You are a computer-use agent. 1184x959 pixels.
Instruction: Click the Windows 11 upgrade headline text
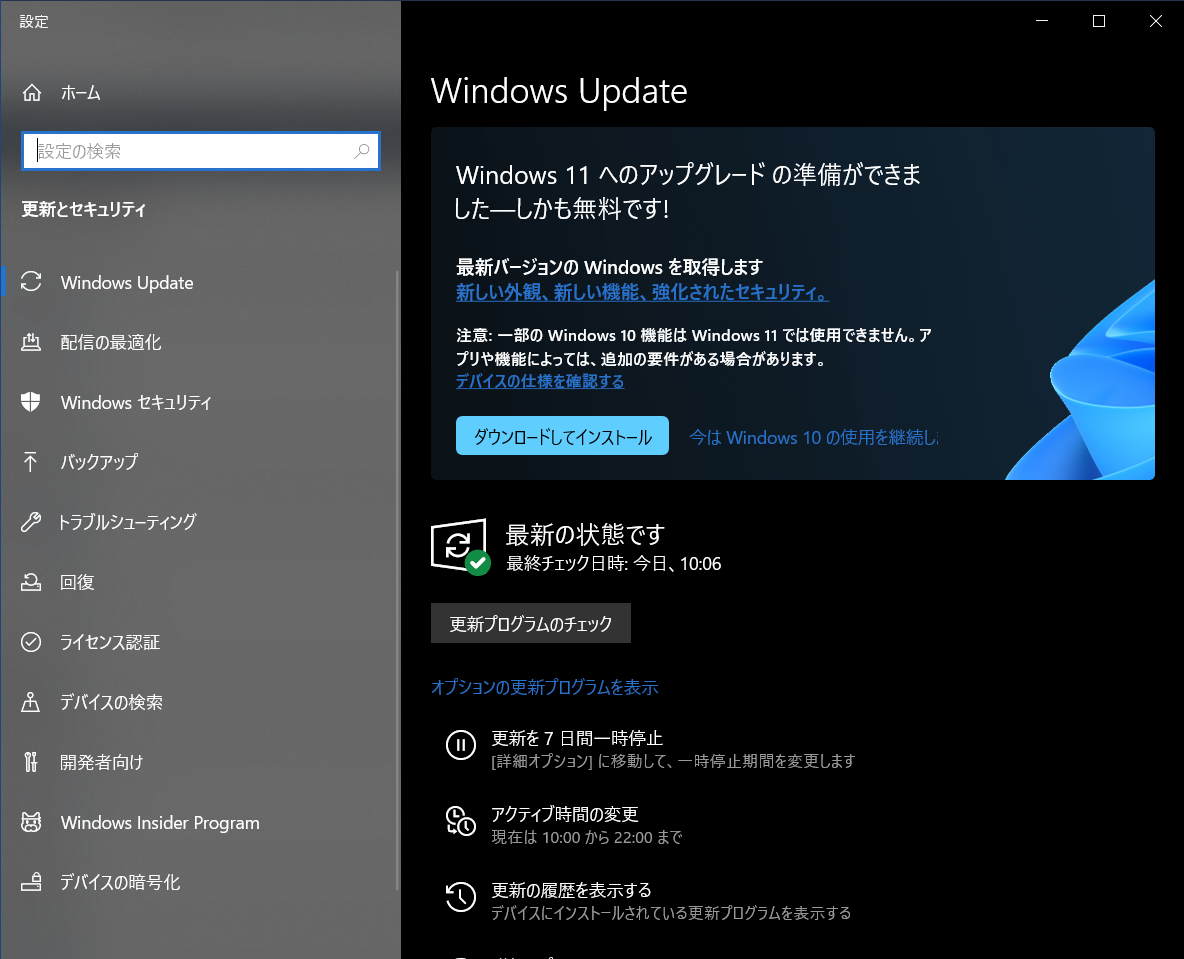(x=688, y=192)
